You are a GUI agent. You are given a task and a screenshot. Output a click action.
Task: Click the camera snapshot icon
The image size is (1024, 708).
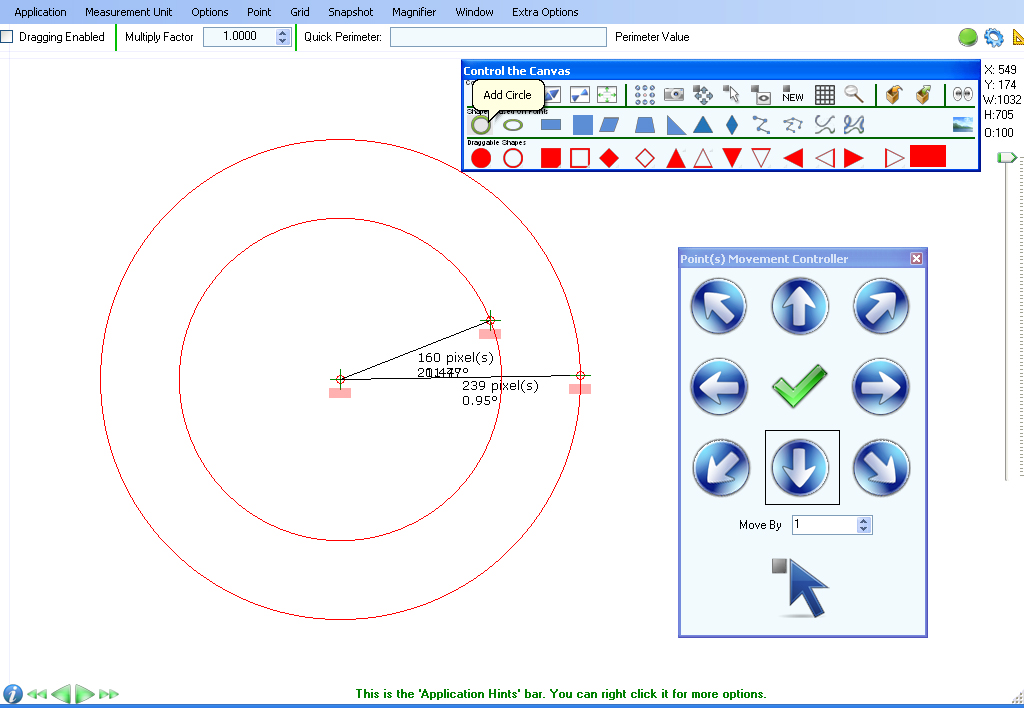(x=673, y=95)
